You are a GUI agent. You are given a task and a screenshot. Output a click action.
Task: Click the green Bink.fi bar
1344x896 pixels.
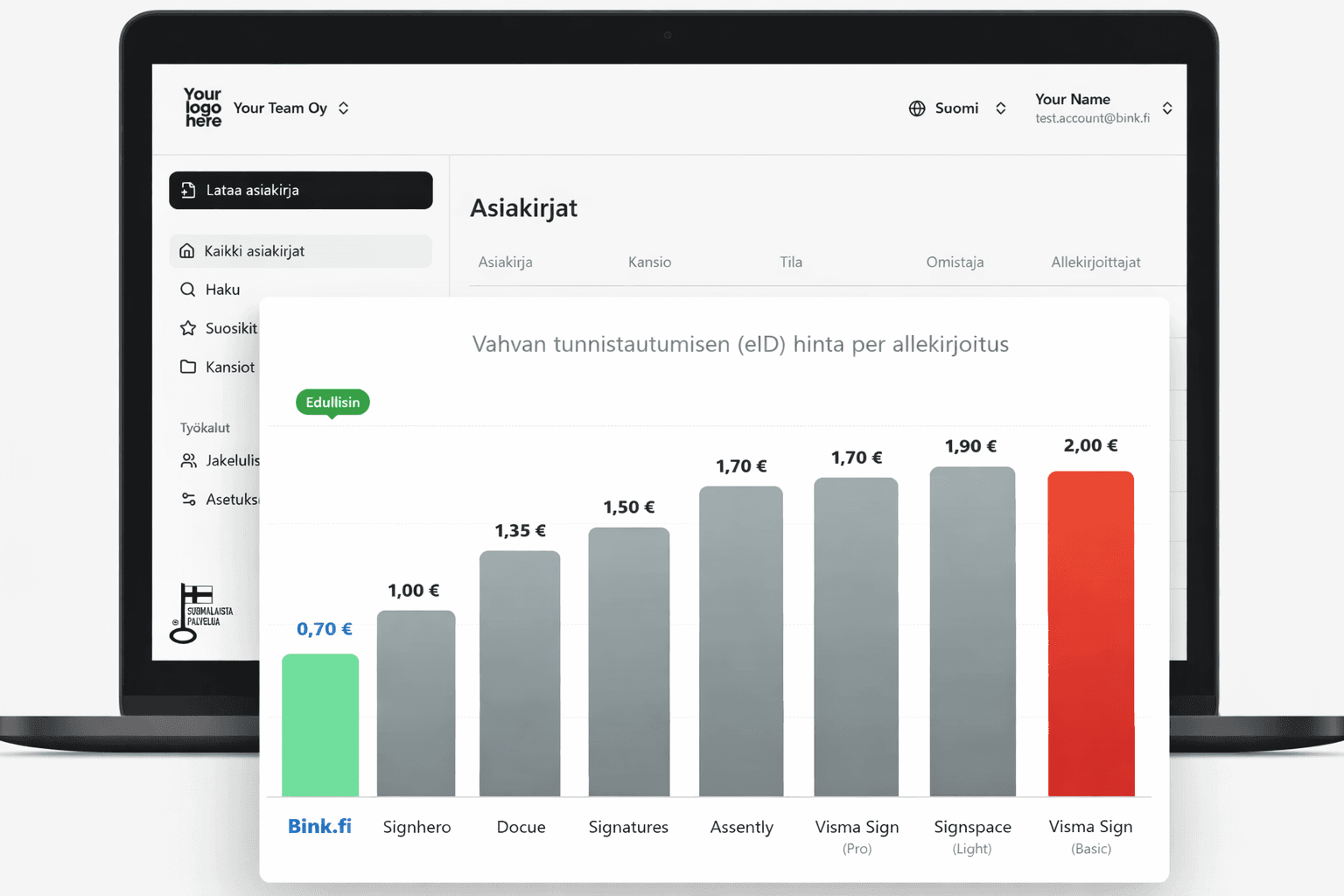[x=320, y=724]
